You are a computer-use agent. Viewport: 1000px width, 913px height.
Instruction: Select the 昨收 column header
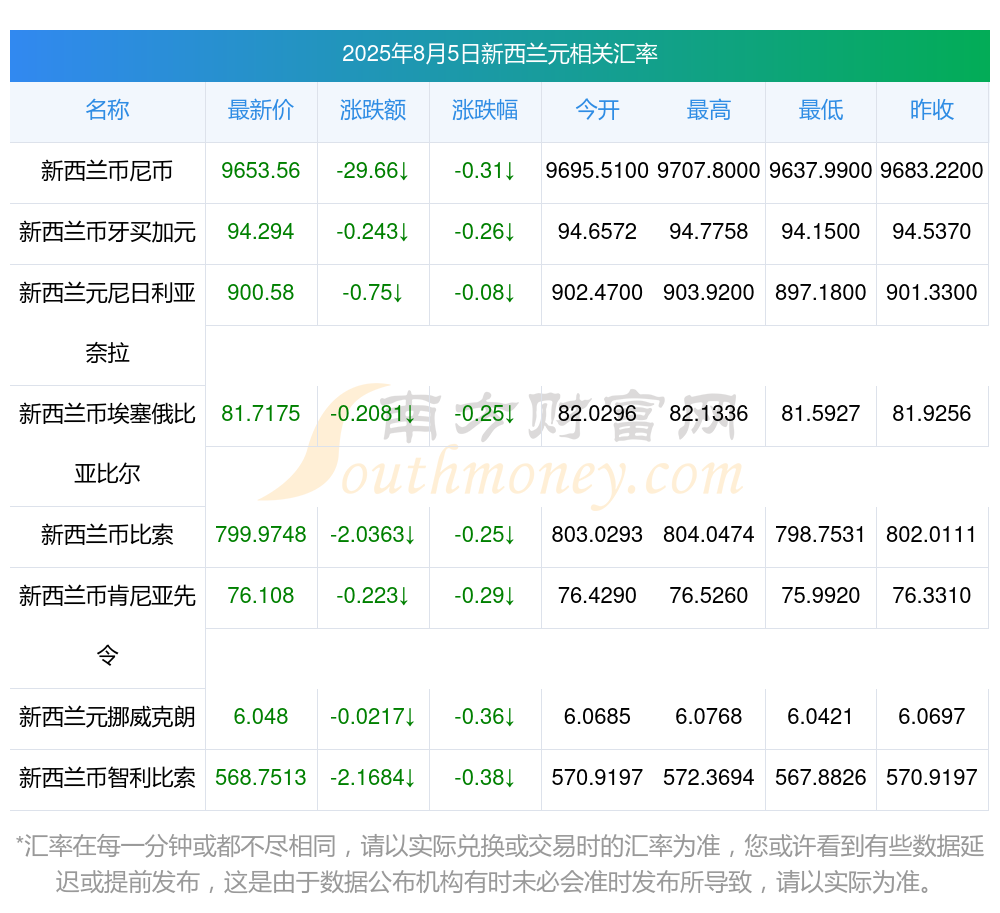point(932,110)
